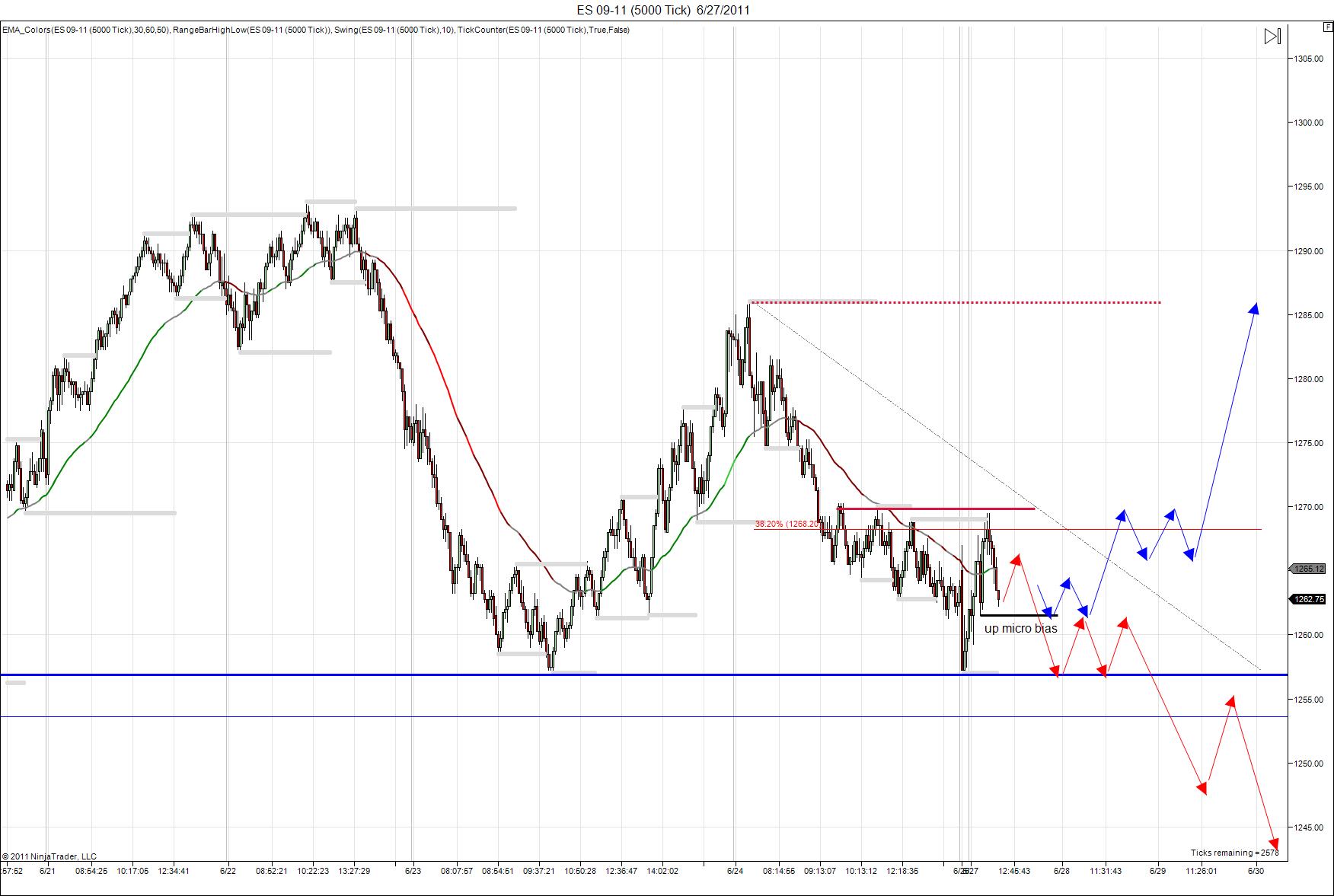1334x896 pixels.
Task: Click the 6/29 date label on the time axis
Action: coord(1158,871)
